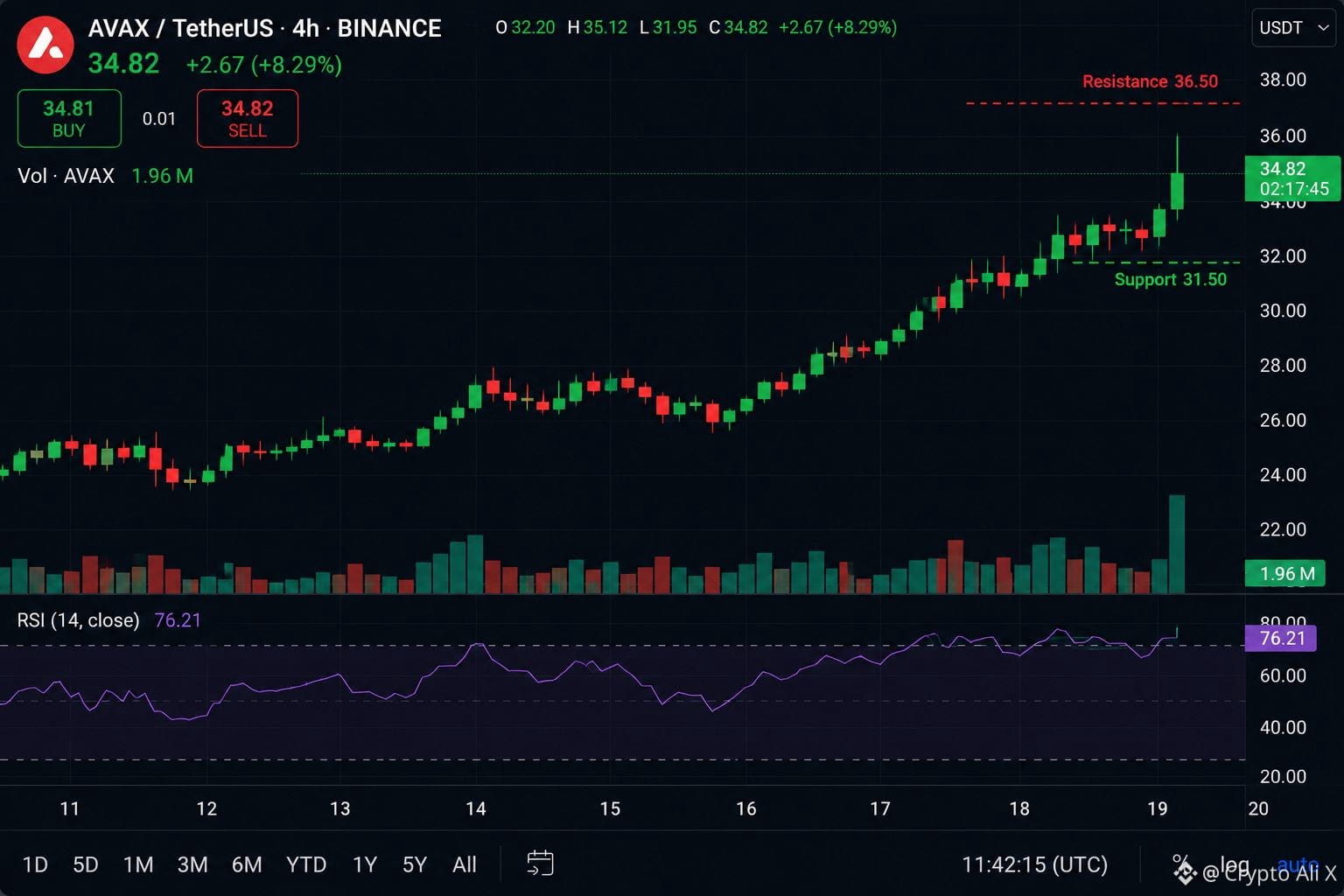
Task: Toggle the percent scale option
Action: pyautogui.click(x=1180, y=864)
